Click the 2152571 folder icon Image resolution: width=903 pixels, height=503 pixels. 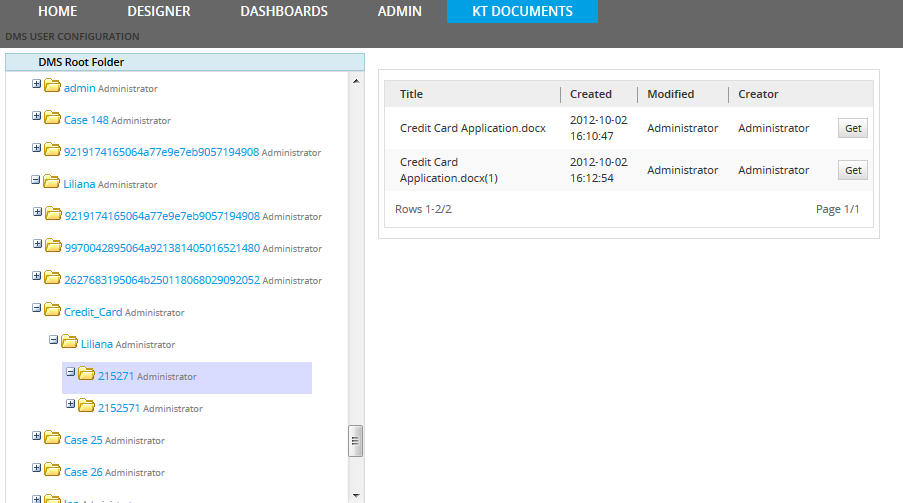pyautogui.click(x=86, y=407)
